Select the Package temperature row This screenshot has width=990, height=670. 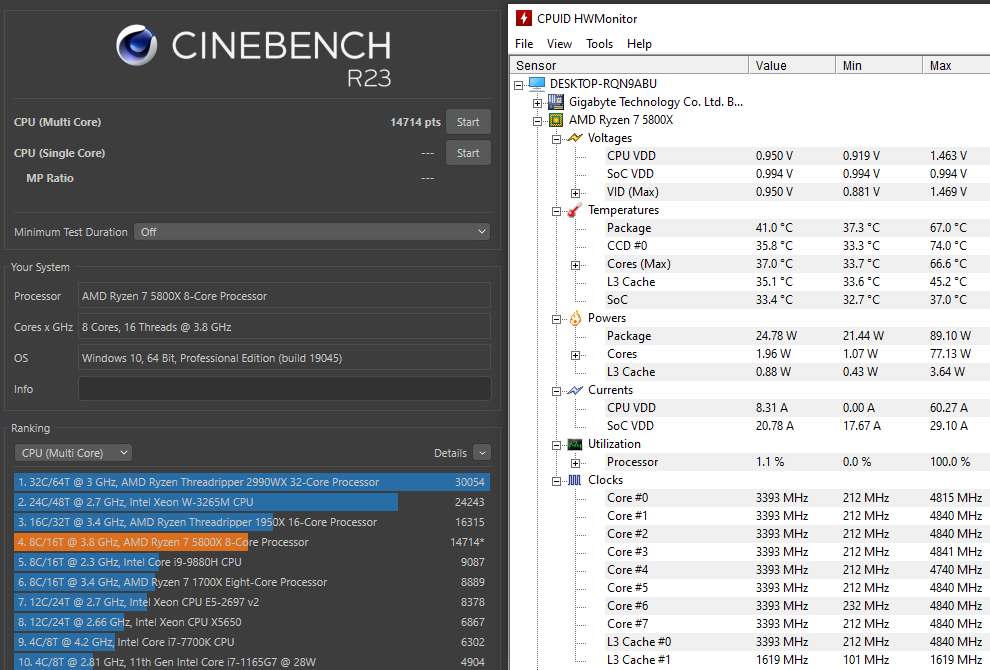coord(796,228)
